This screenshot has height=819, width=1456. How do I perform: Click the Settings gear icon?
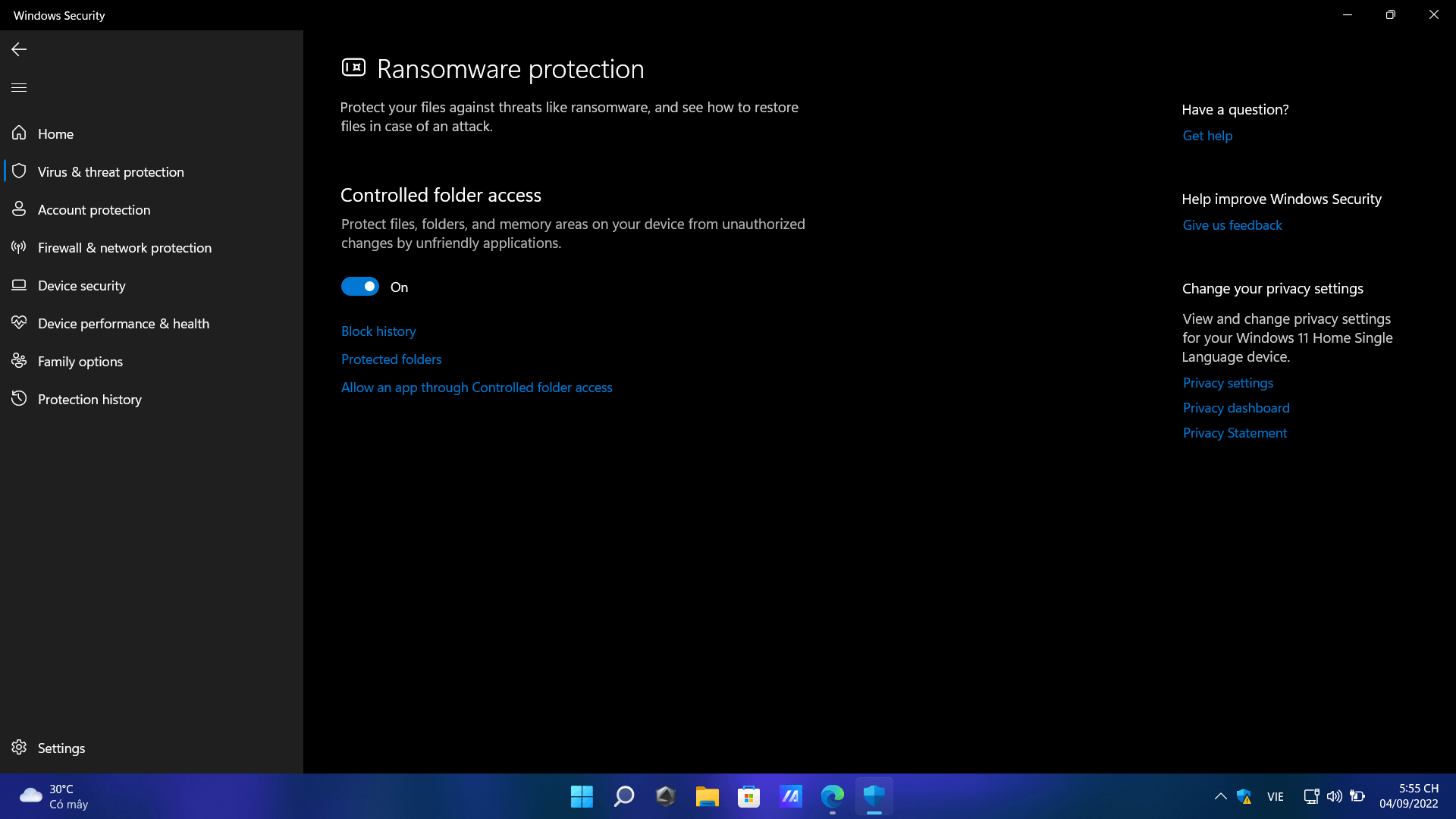click(x=19, y=747)
